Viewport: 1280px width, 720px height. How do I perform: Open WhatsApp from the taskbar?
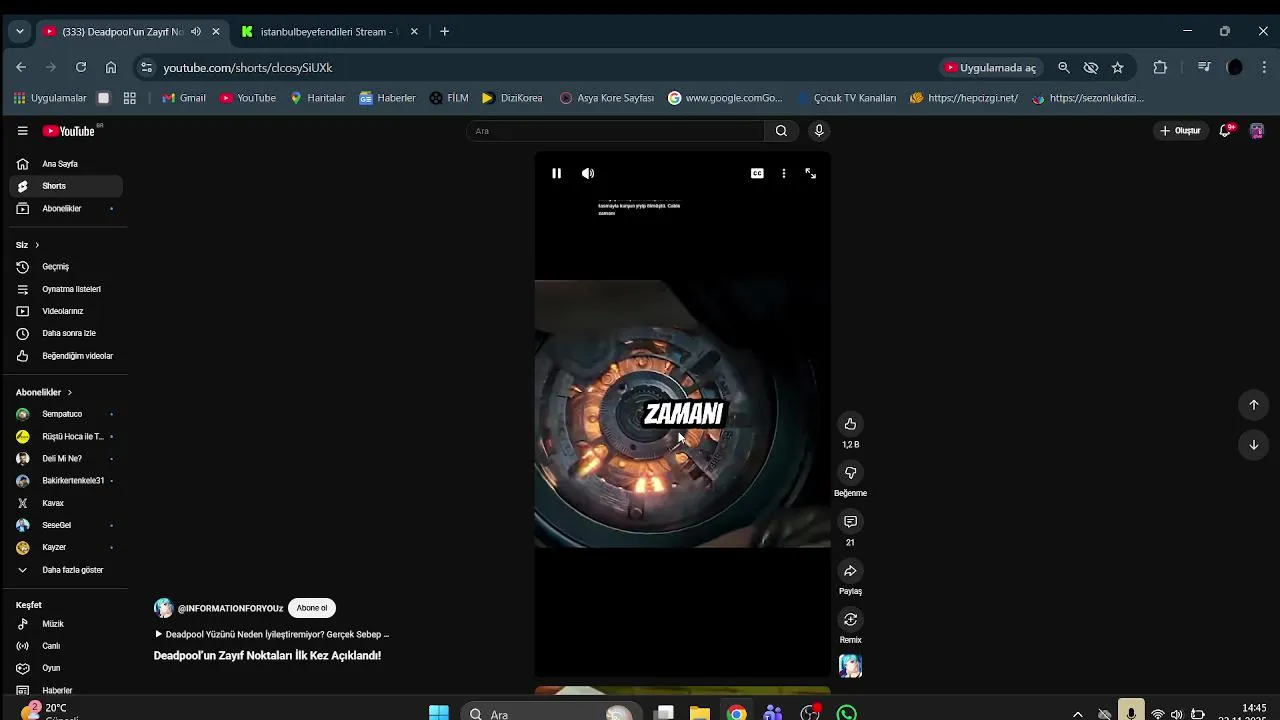(x=847, y=713)
